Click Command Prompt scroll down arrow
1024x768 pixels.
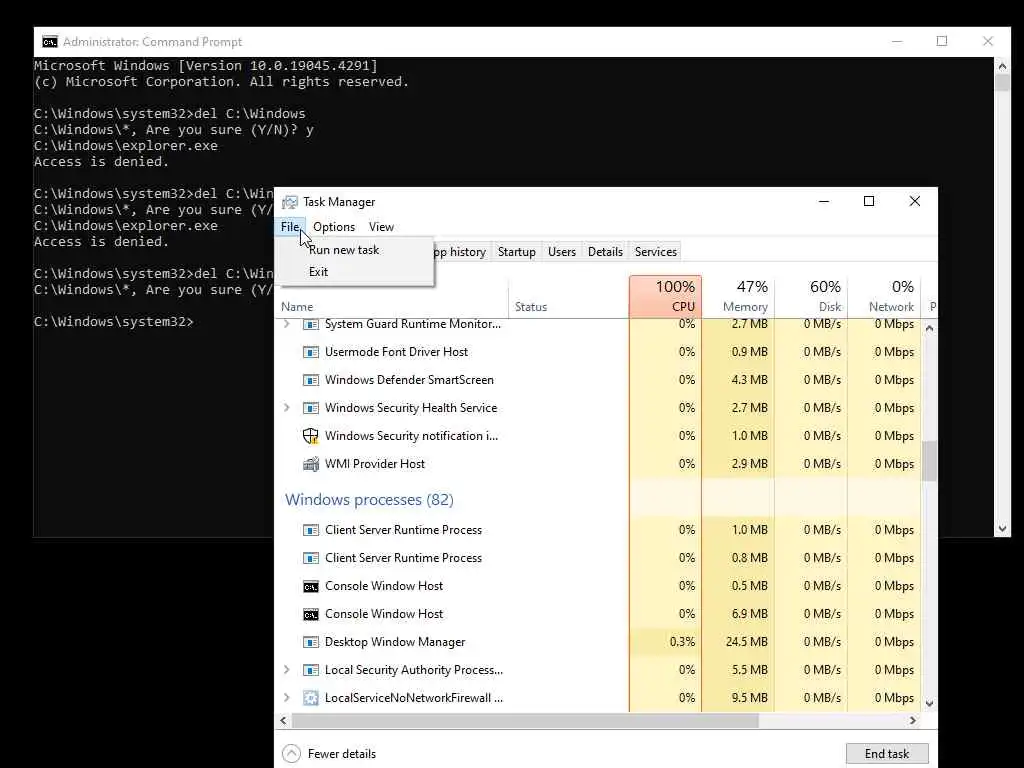point(1002,529)
